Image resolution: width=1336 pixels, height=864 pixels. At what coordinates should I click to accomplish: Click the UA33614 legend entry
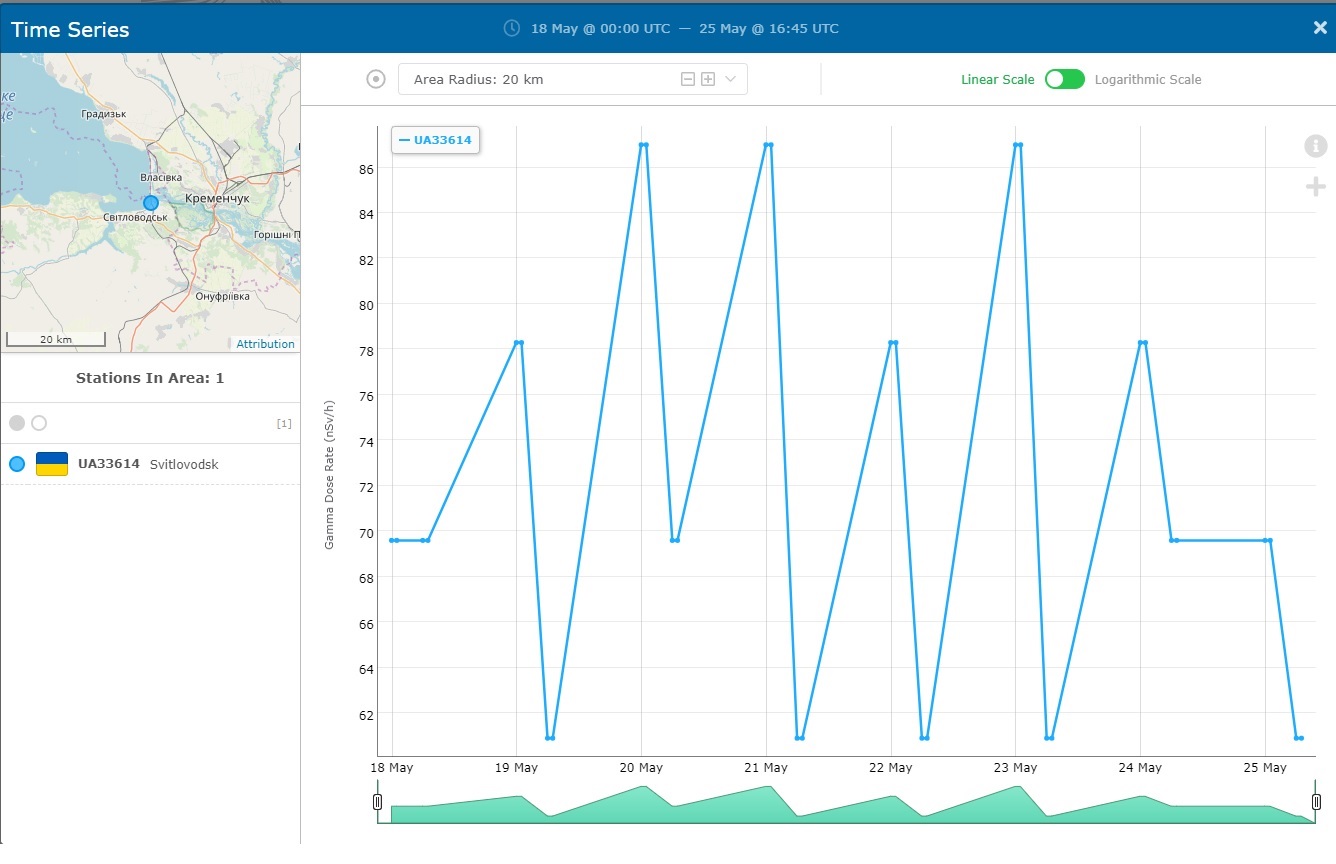(436, 140)
